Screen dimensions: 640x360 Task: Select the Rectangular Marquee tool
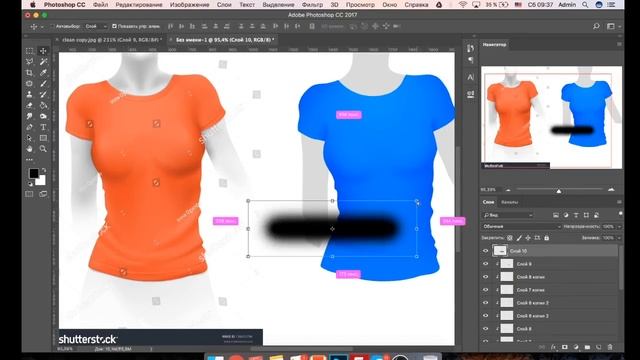tap(29, 51)
